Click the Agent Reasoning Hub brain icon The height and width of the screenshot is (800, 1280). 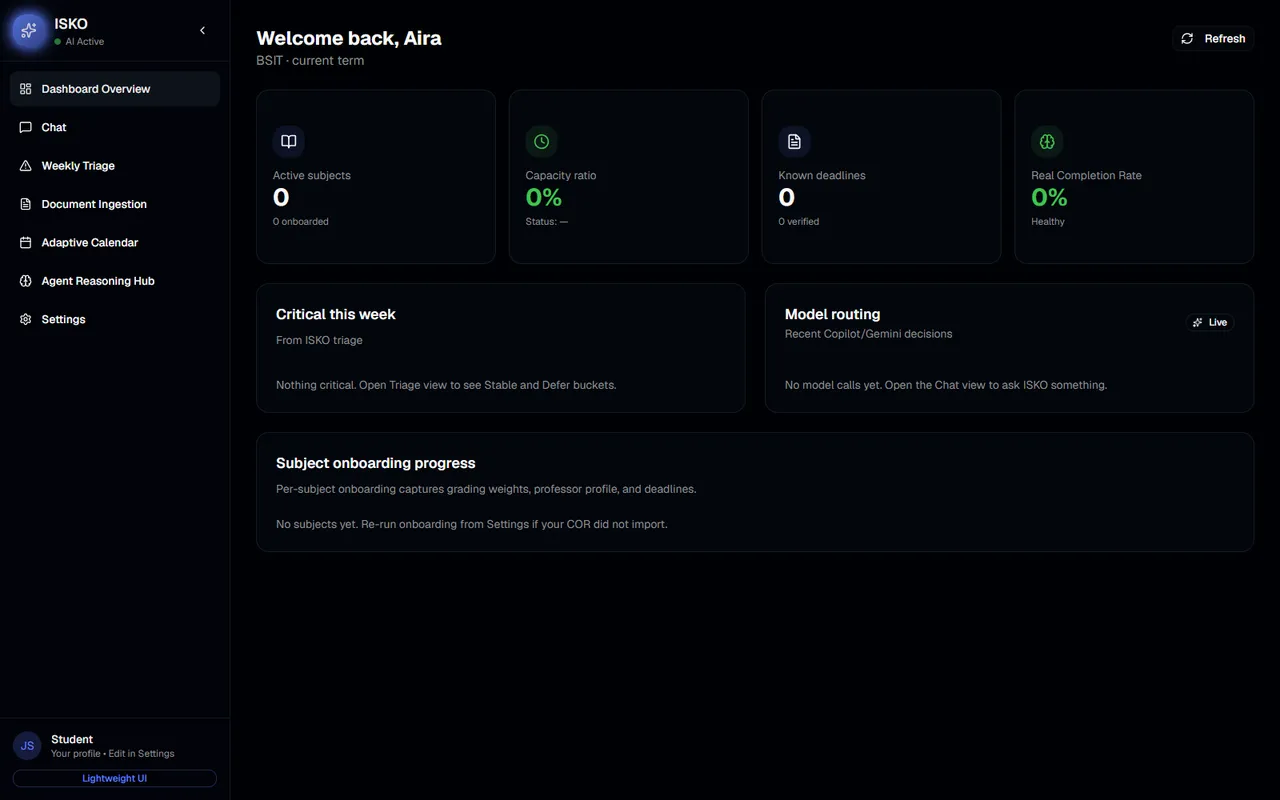(x=26, y=281)
